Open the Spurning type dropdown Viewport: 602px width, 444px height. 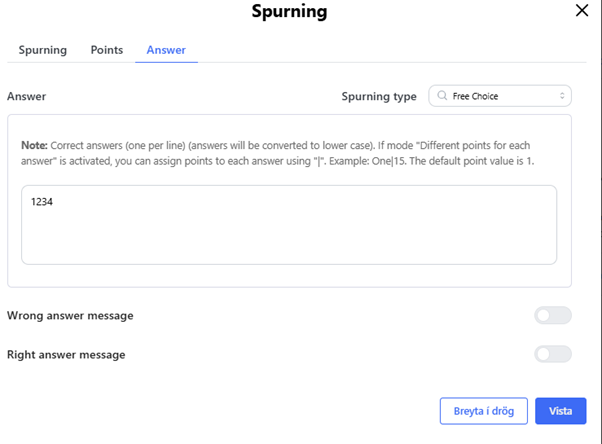pos(500,96)
